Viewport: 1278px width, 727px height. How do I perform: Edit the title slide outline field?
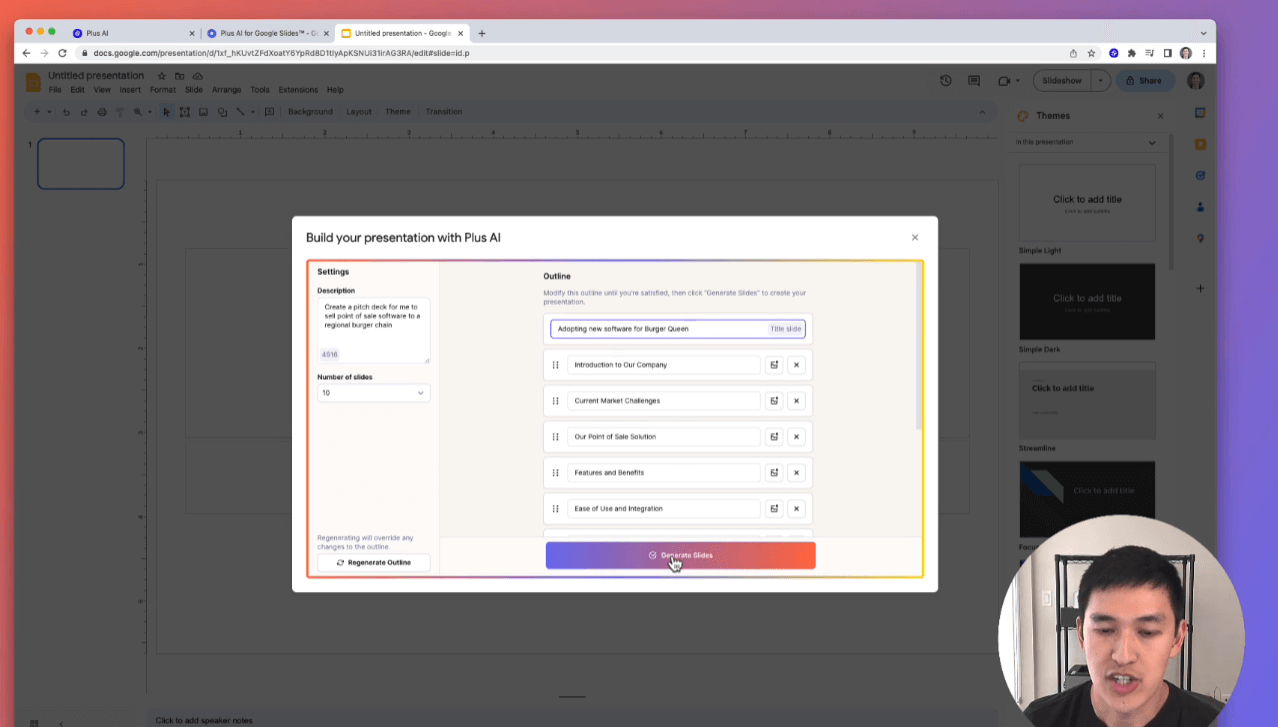coord(677,328)
